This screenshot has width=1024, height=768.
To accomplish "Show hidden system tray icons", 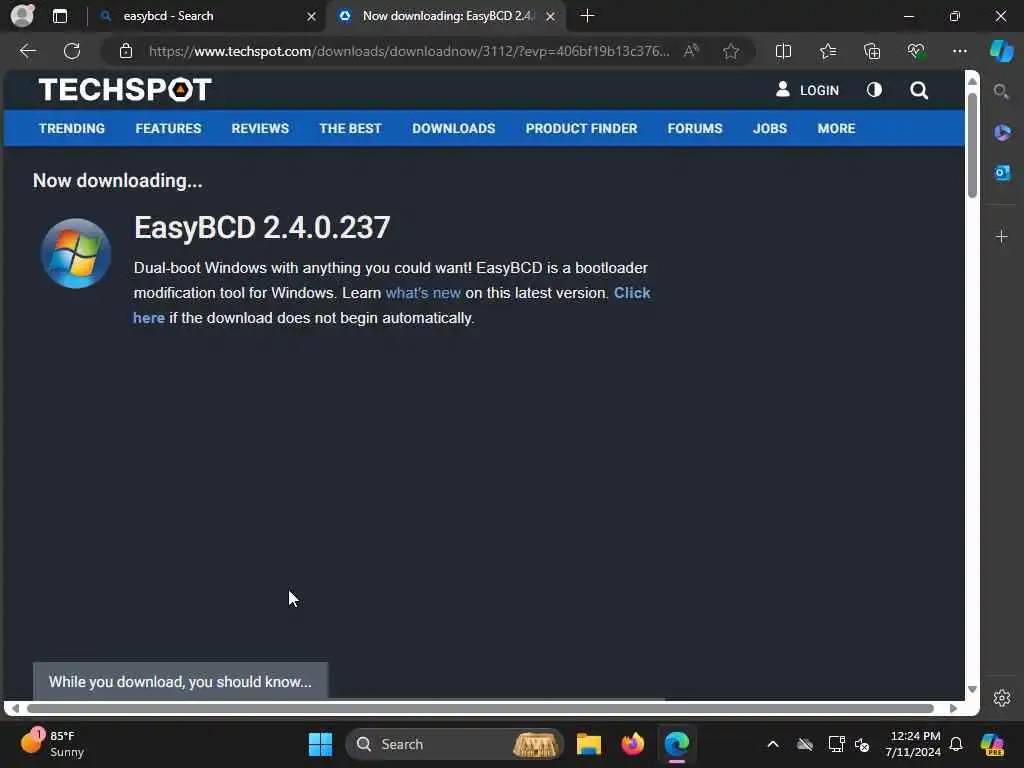I will coord(773,744).
